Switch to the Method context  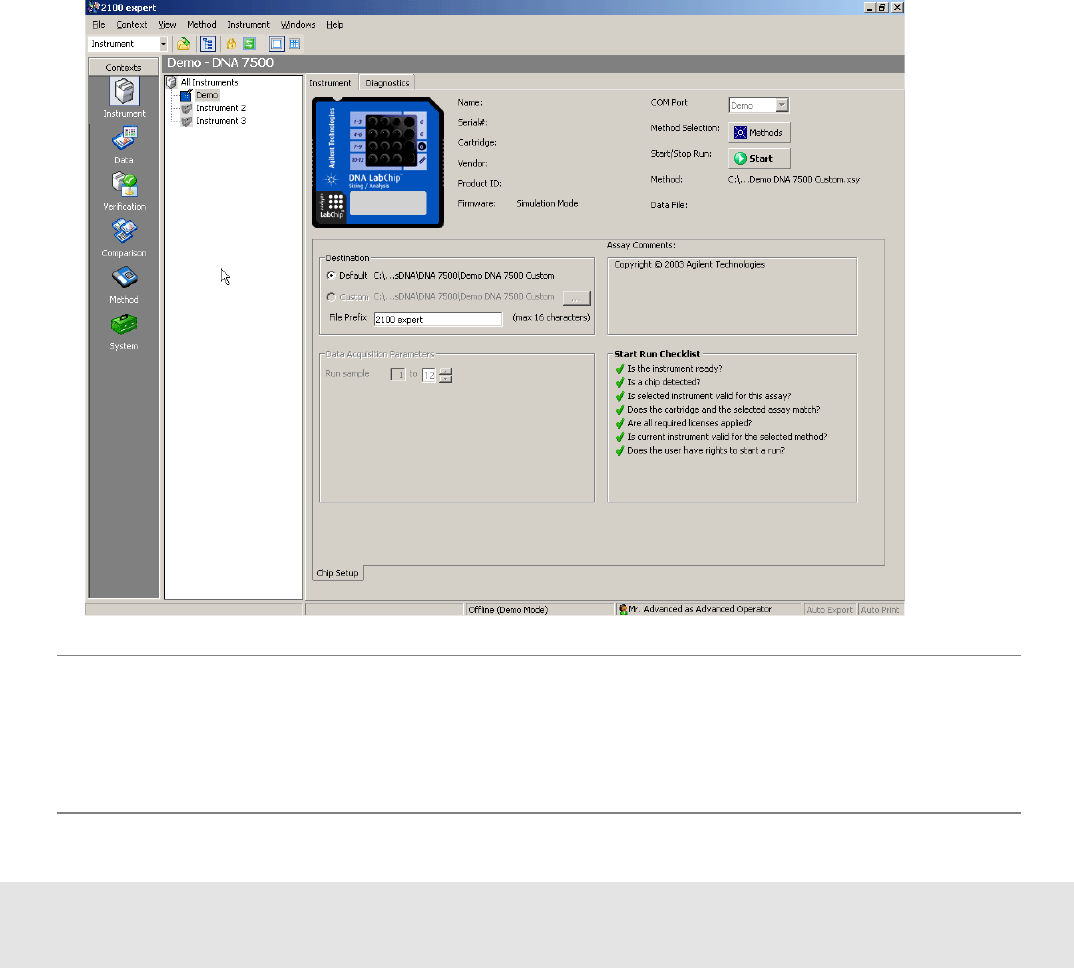pyautogui.click(x=124, y=284)
